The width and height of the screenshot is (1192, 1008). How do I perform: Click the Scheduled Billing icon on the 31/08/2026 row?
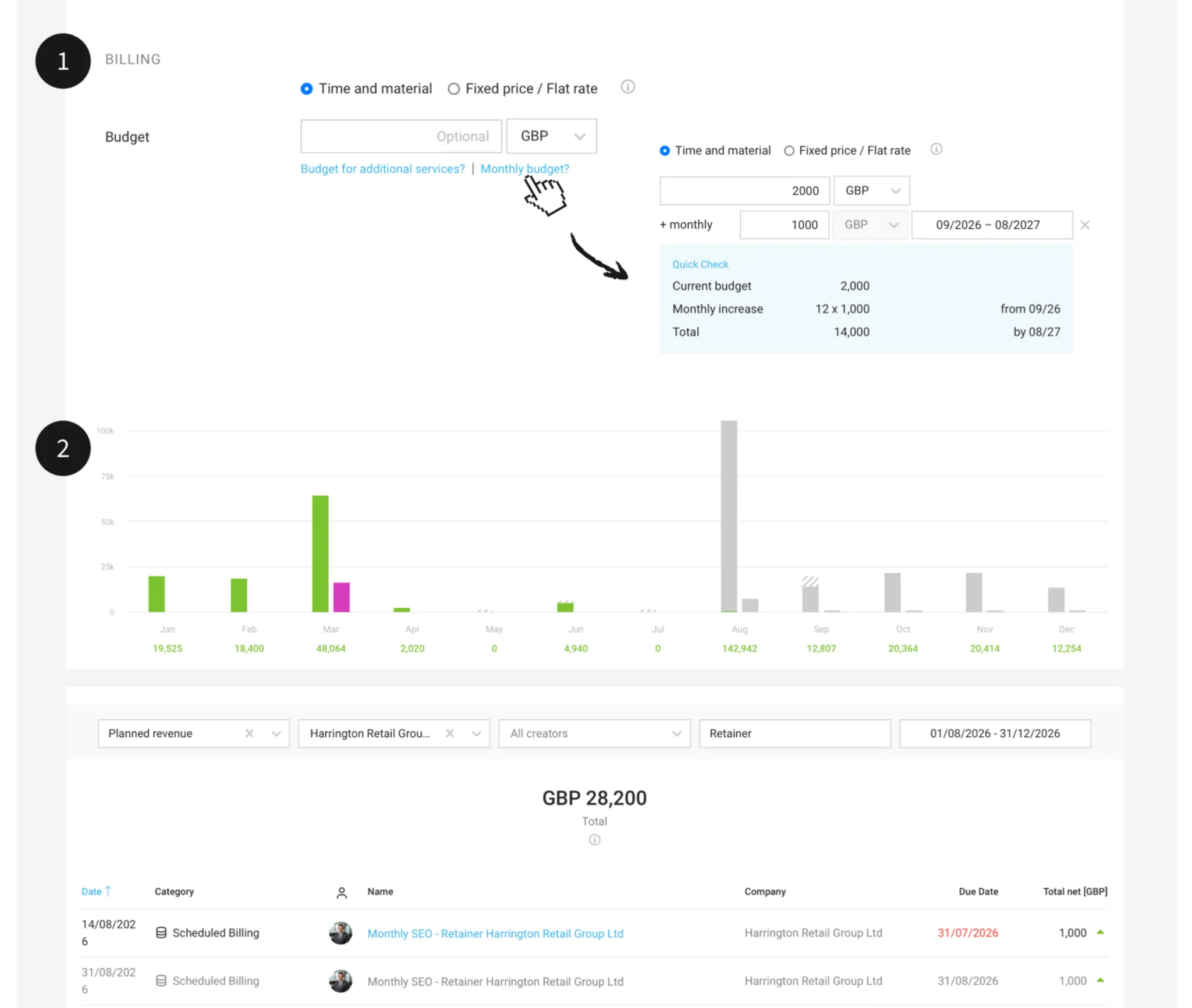[x=161, y=981]
